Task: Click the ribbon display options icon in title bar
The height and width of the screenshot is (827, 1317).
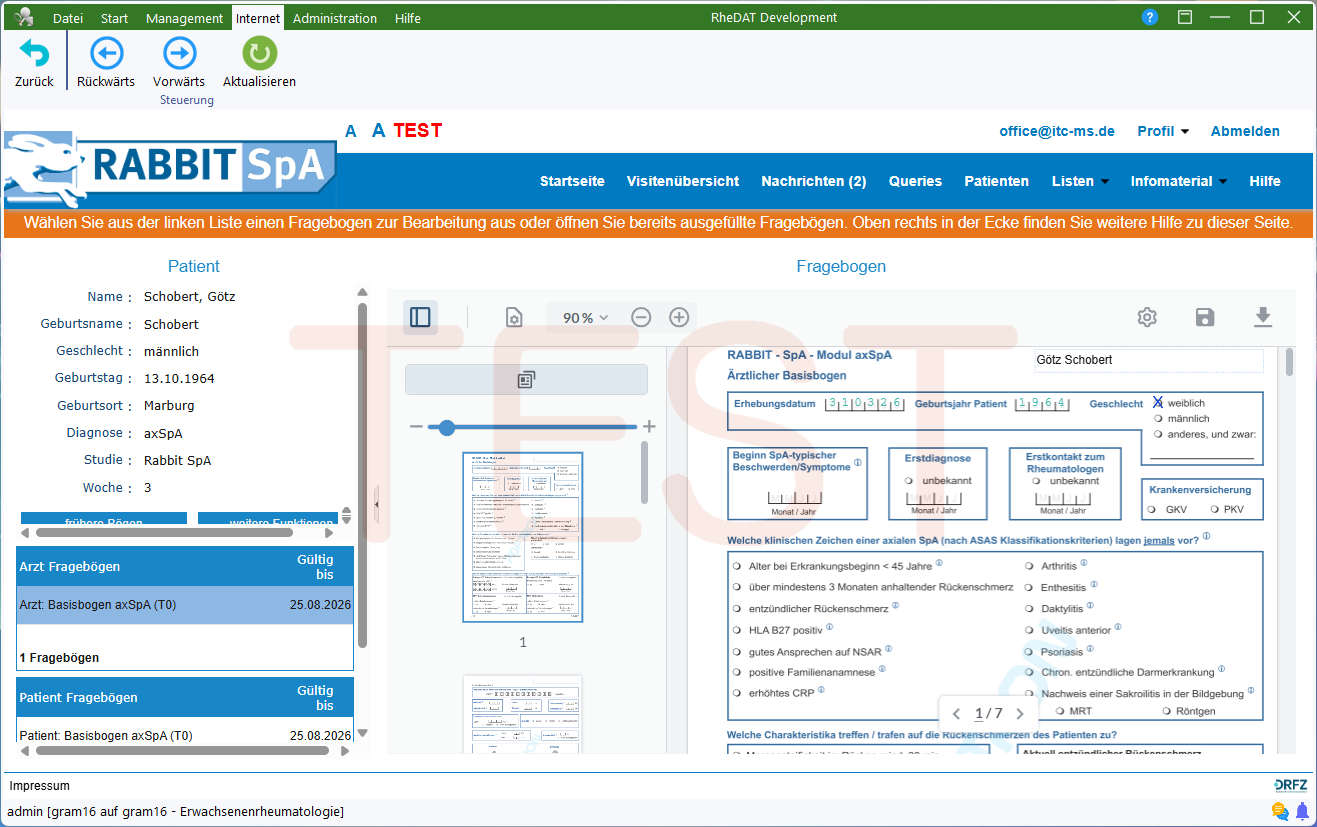Action: 1185,17
